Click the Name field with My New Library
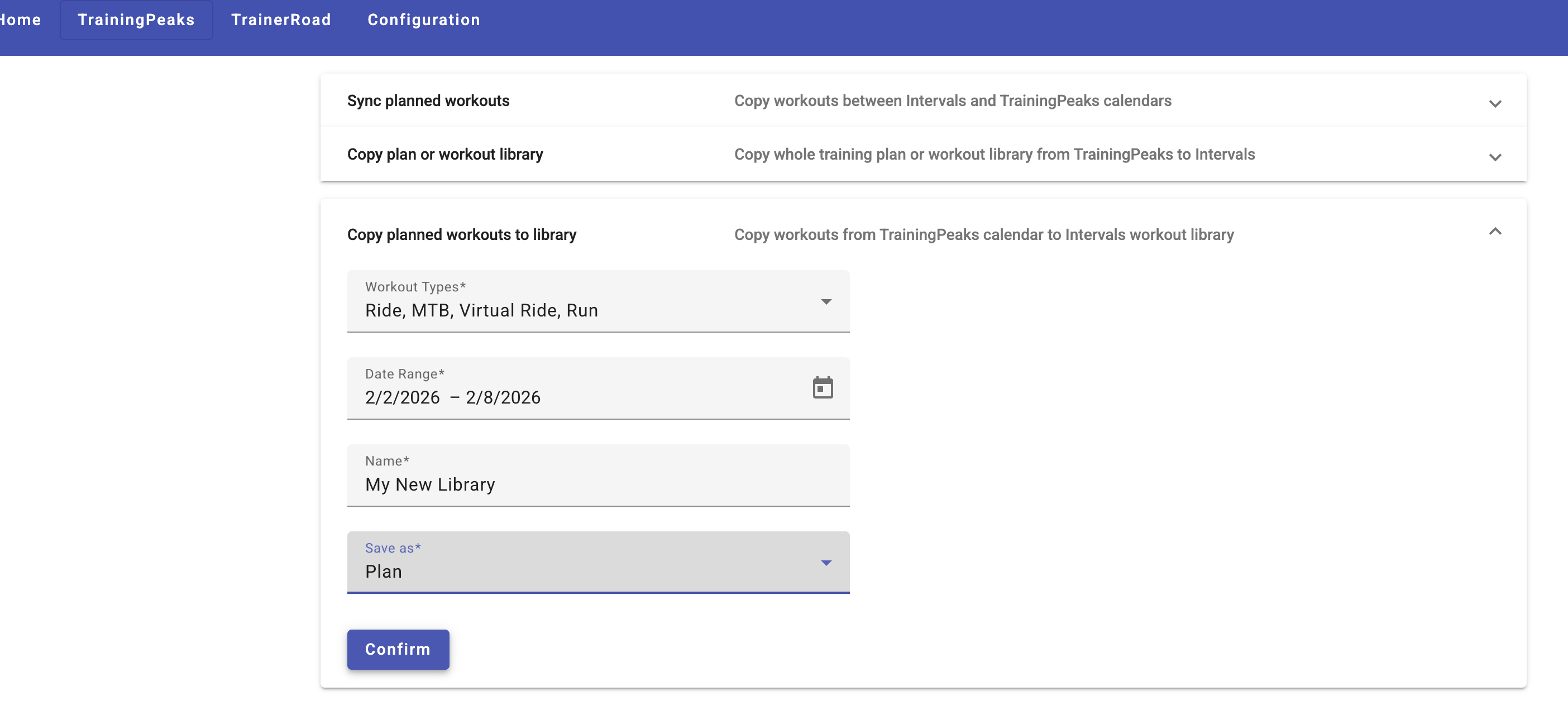1568x720 pixels. (430, 484)
